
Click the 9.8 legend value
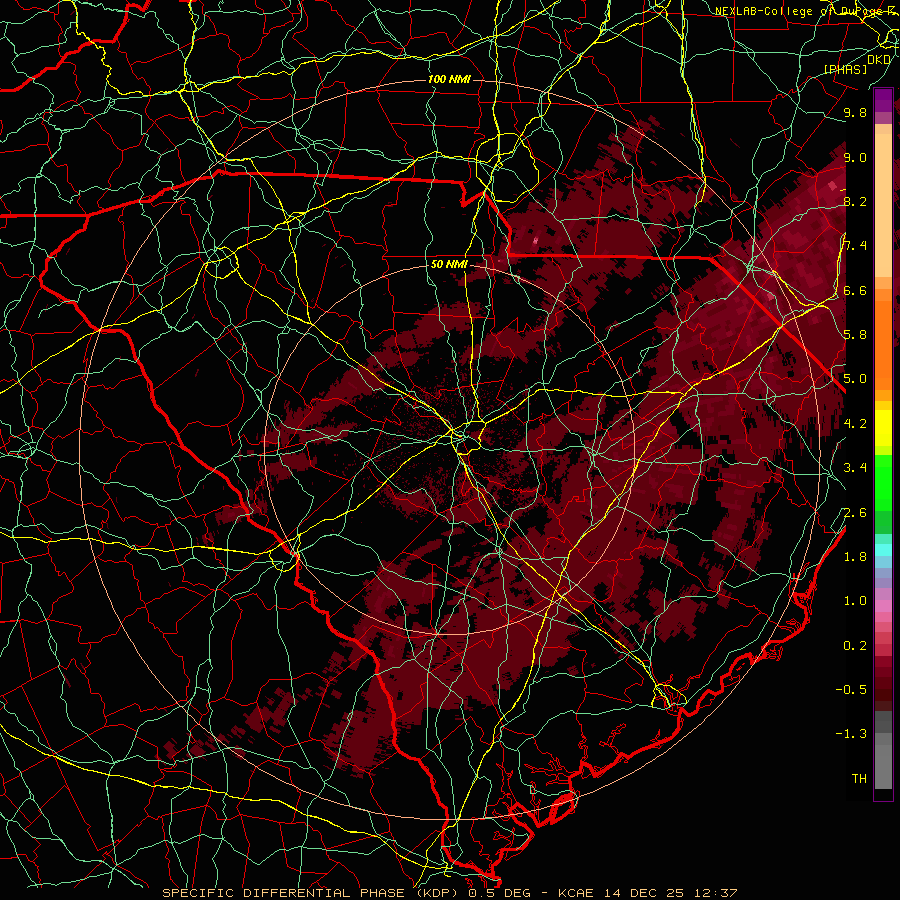855,113
